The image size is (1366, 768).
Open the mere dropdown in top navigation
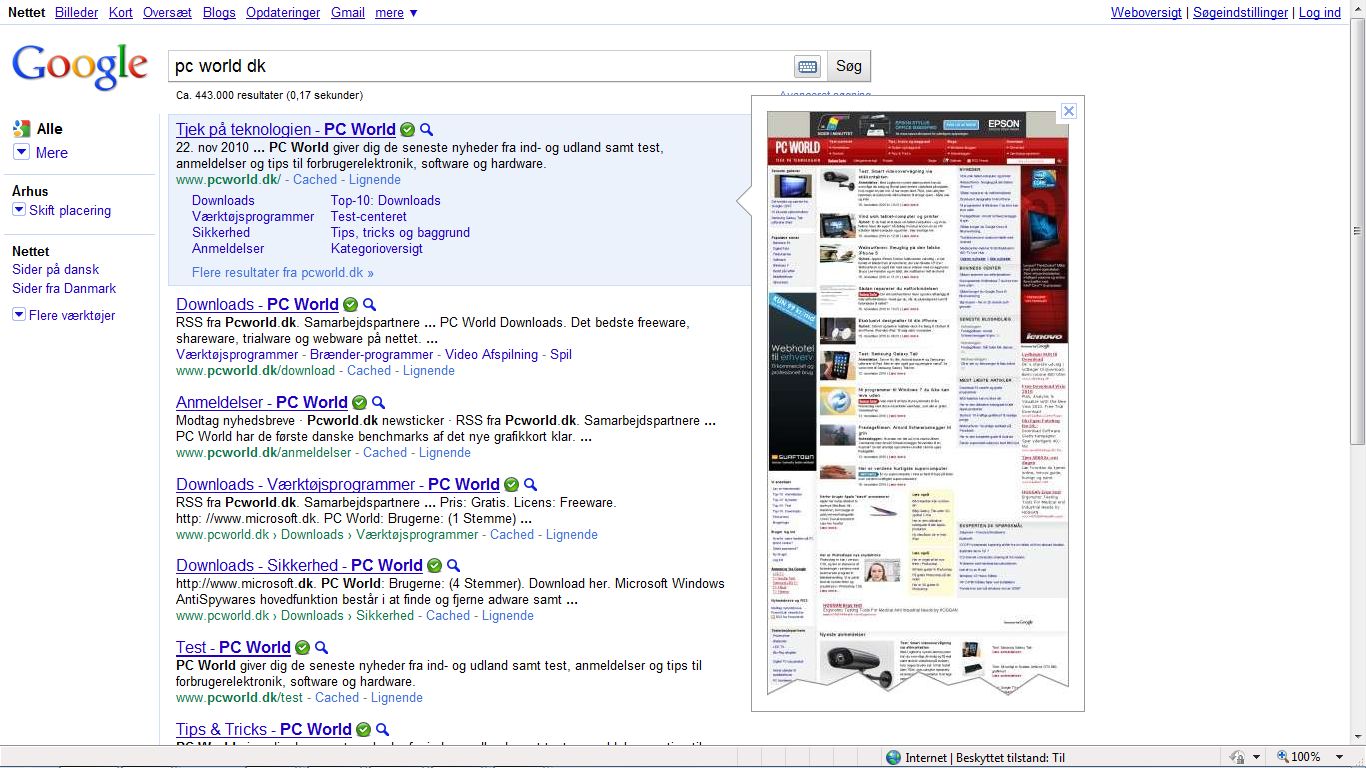tap(396, 13)
